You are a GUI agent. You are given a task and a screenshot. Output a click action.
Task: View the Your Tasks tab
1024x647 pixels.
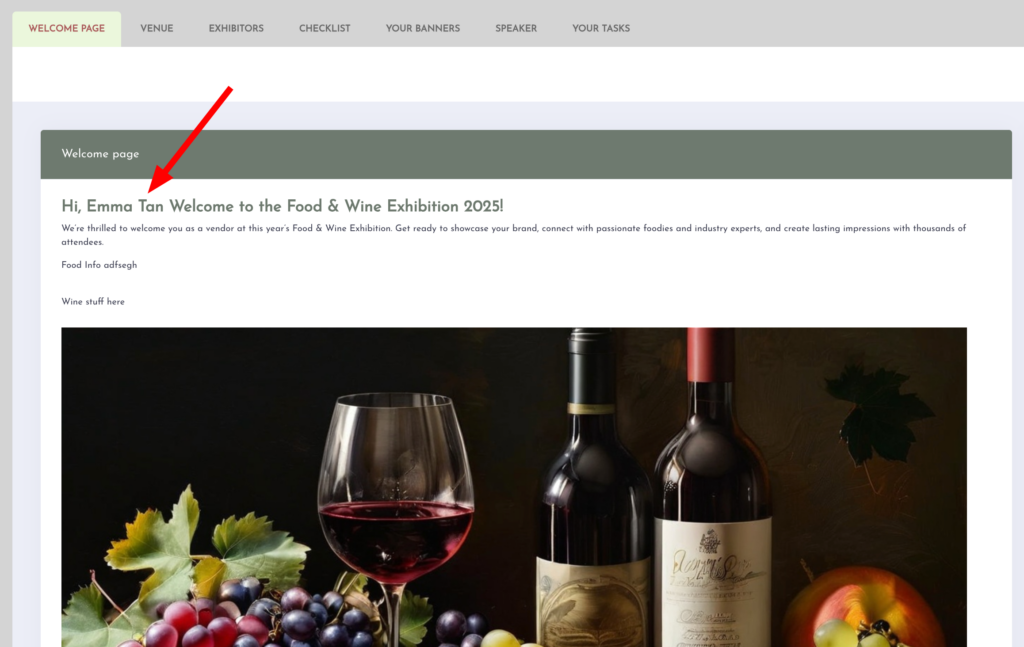(x=601, y=29)
